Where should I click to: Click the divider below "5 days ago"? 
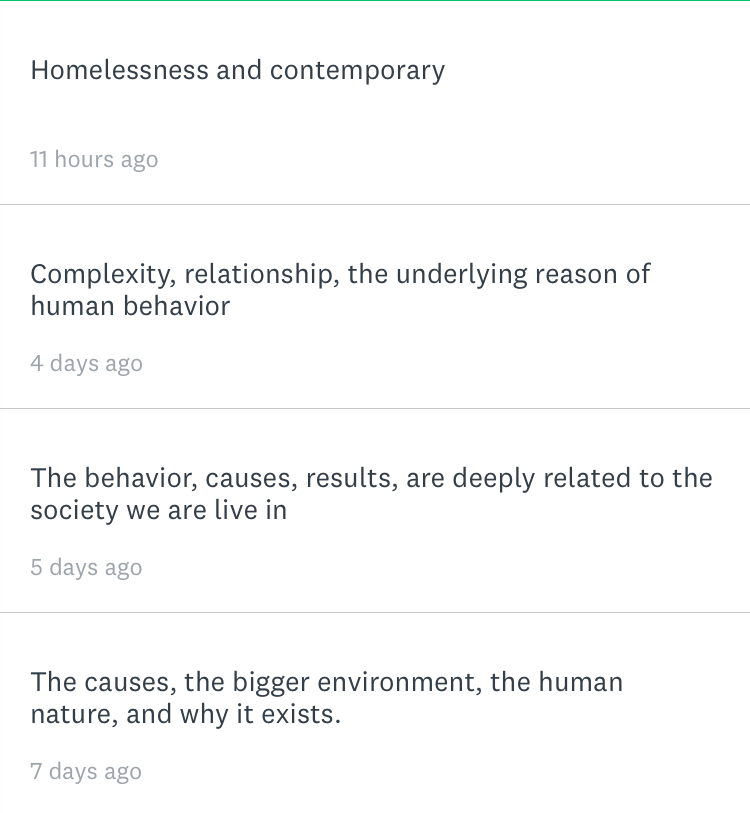click(x=375, y=612)
